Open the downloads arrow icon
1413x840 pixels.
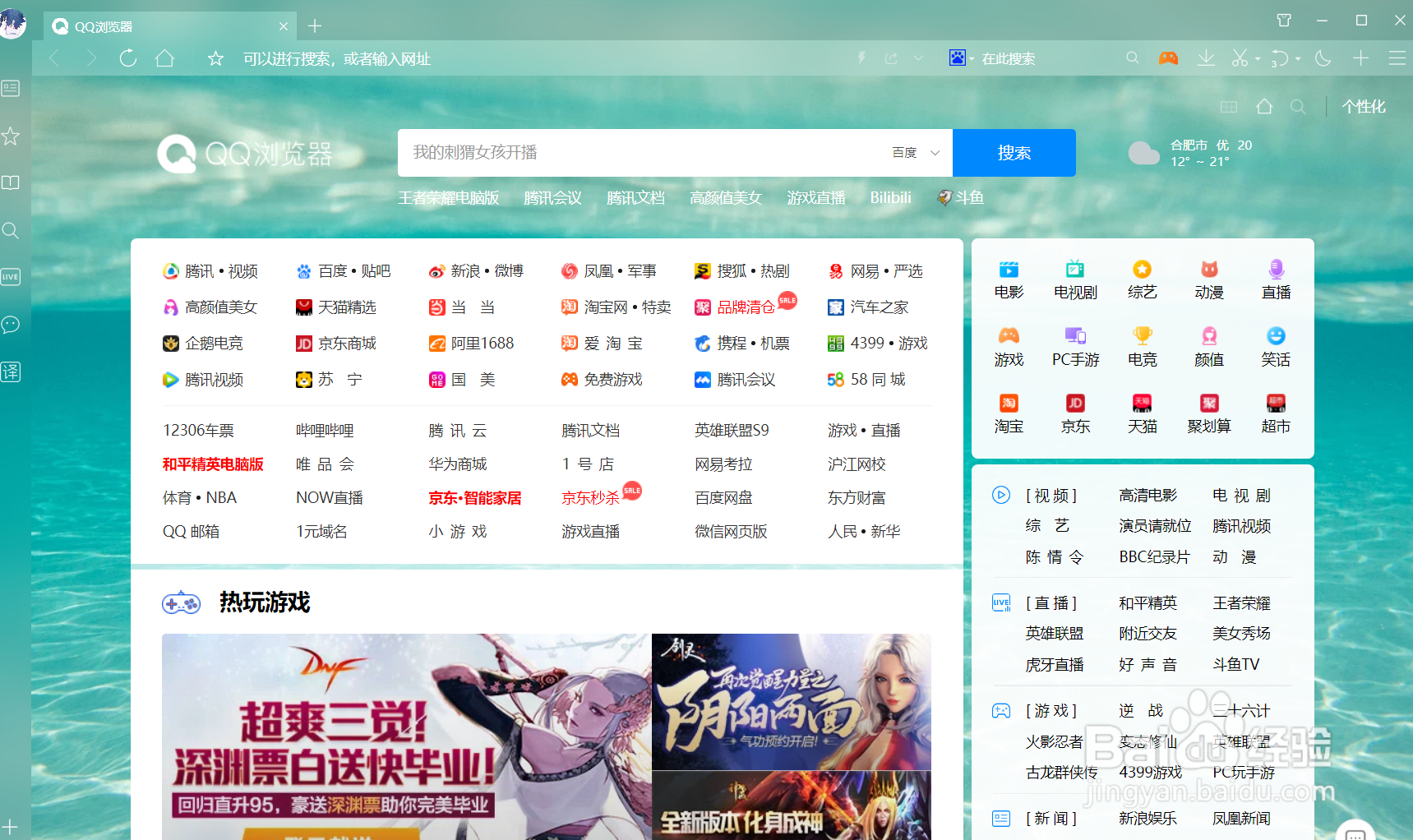coord(1206,58)
